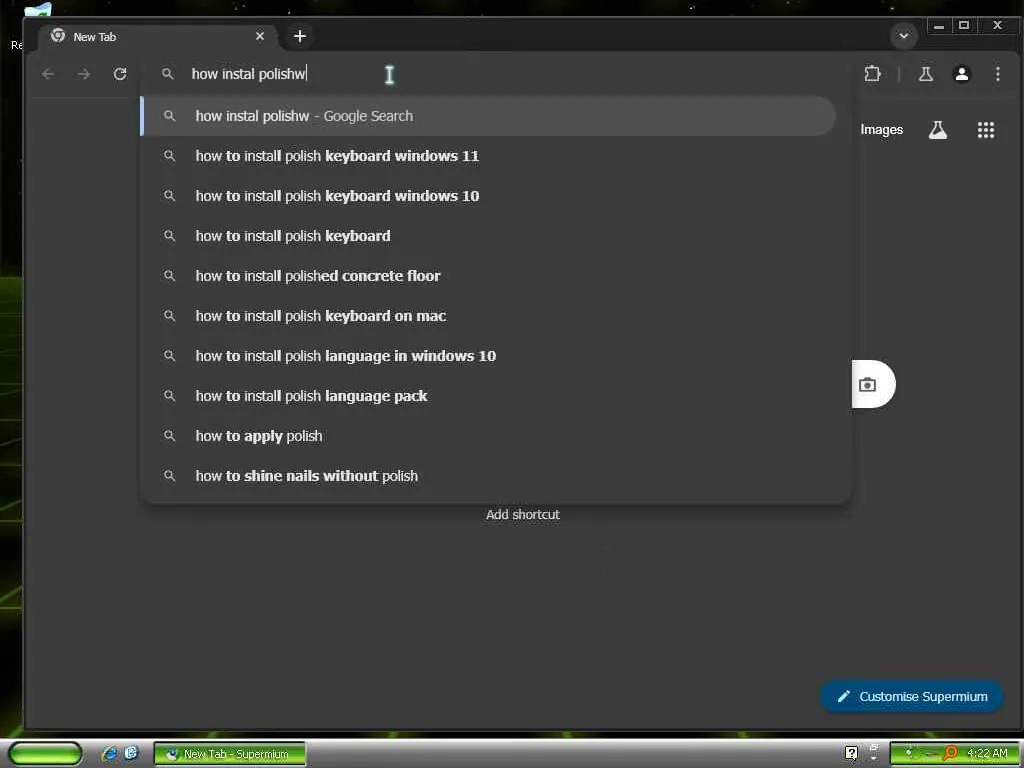Image resolution: width=1024 pixels, height=768 pixels.
Task: Open the Google apps grid icon
Action: [x=985, y=130]
